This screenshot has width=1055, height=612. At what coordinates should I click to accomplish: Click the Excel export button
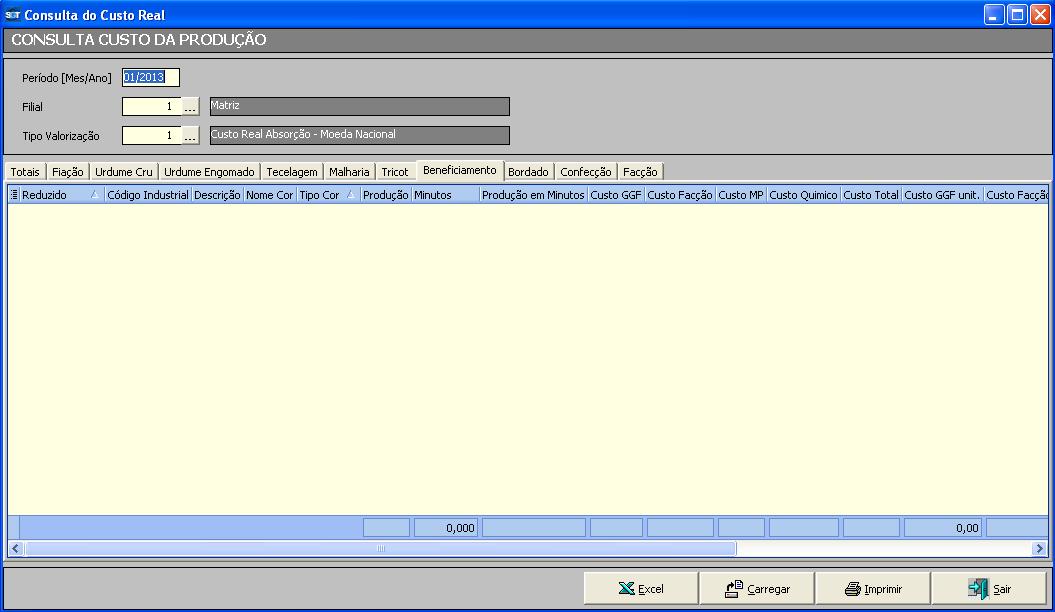point(641,589)
